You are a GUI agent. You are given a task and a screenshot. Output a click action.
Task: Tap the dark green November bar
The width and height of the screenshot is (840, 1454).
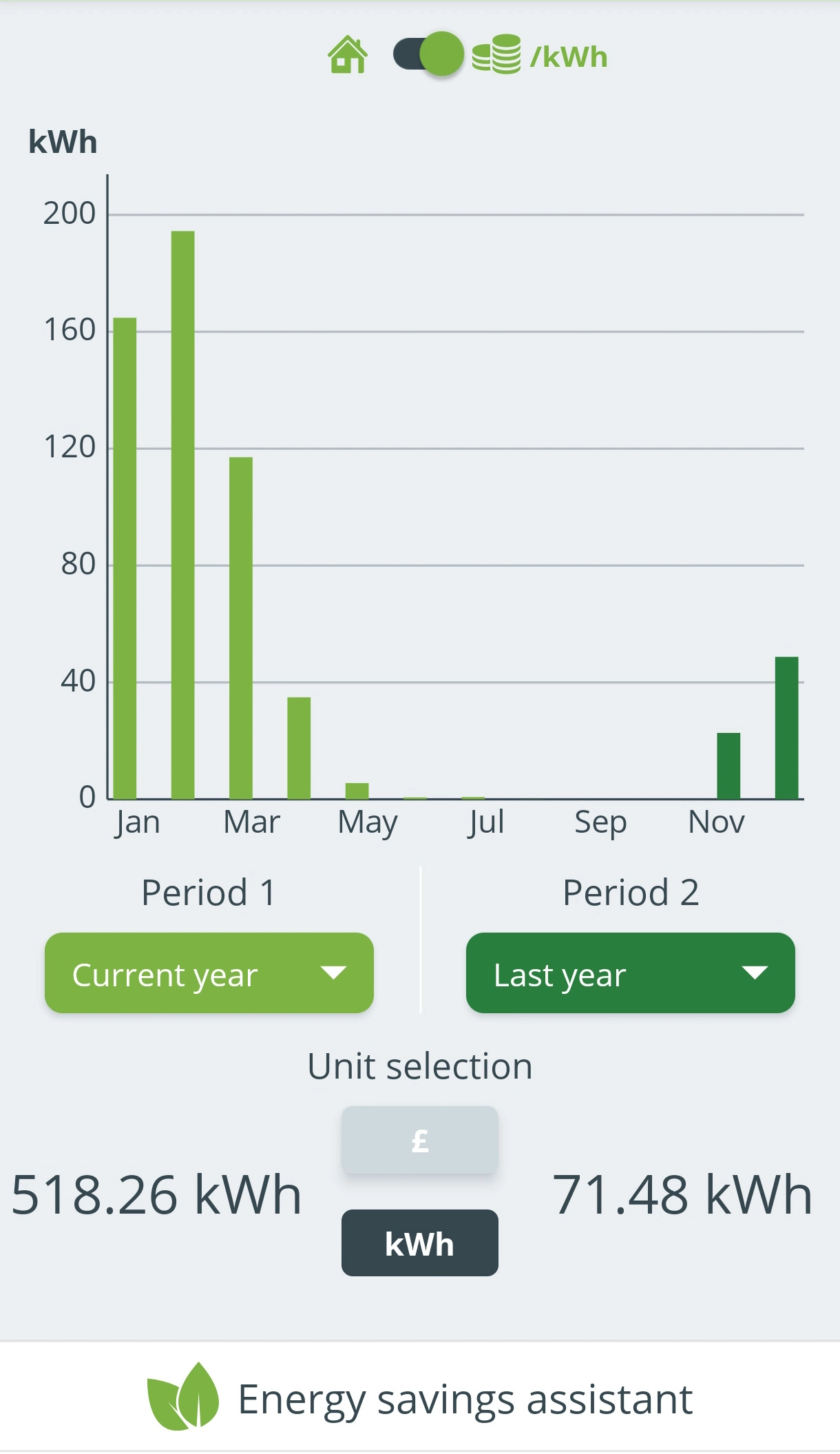pos(728,766)
